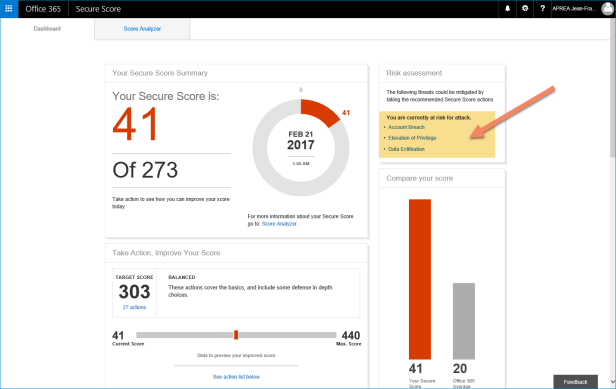
Task: Click the target score slider handle
Action: (236, 335)
